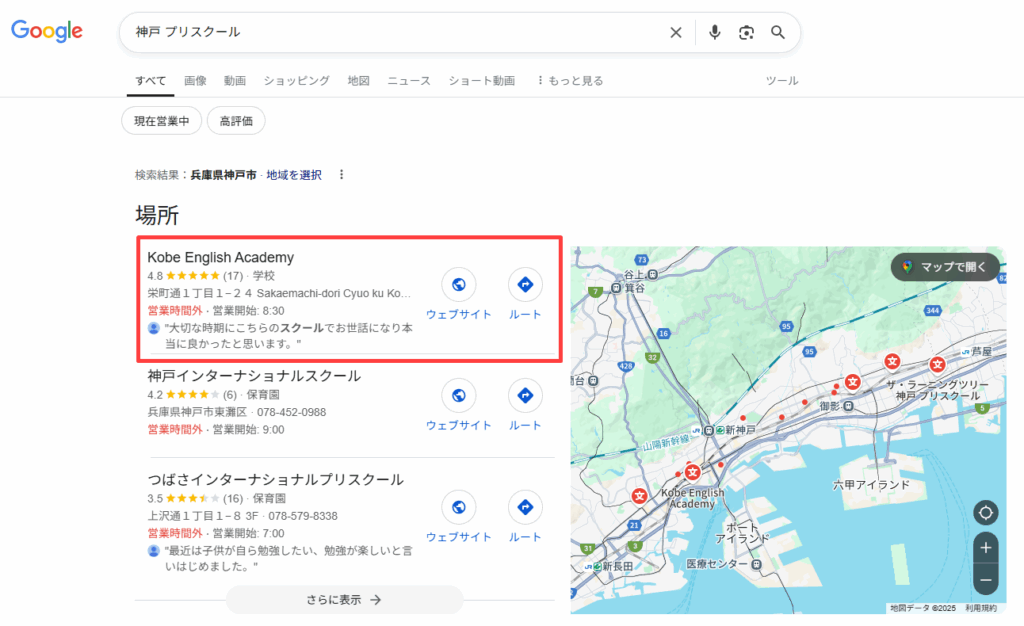
Task: Open 神戸インターナショナルスクール website icon
Action: [458, 396]
